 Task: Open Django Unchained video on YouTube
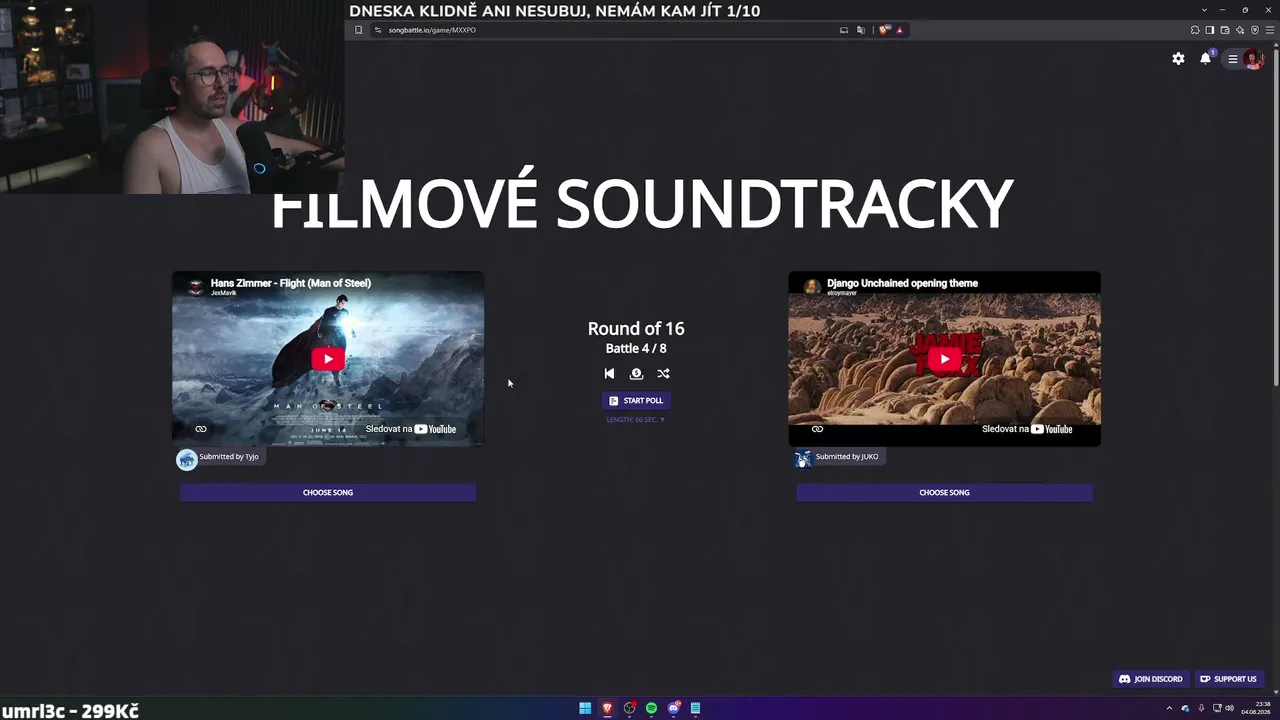click(1027, 429)
